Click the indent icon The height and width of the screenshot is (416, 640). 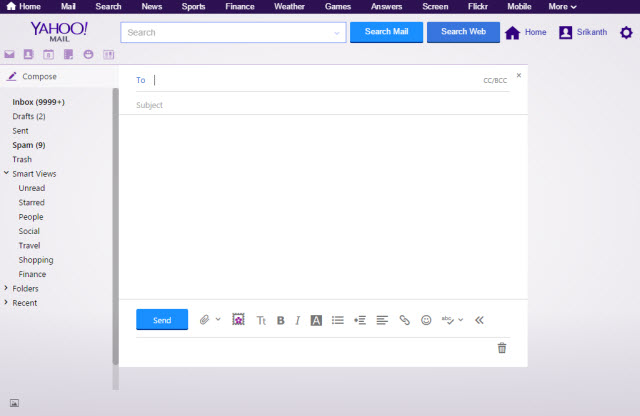coord(360,320)
